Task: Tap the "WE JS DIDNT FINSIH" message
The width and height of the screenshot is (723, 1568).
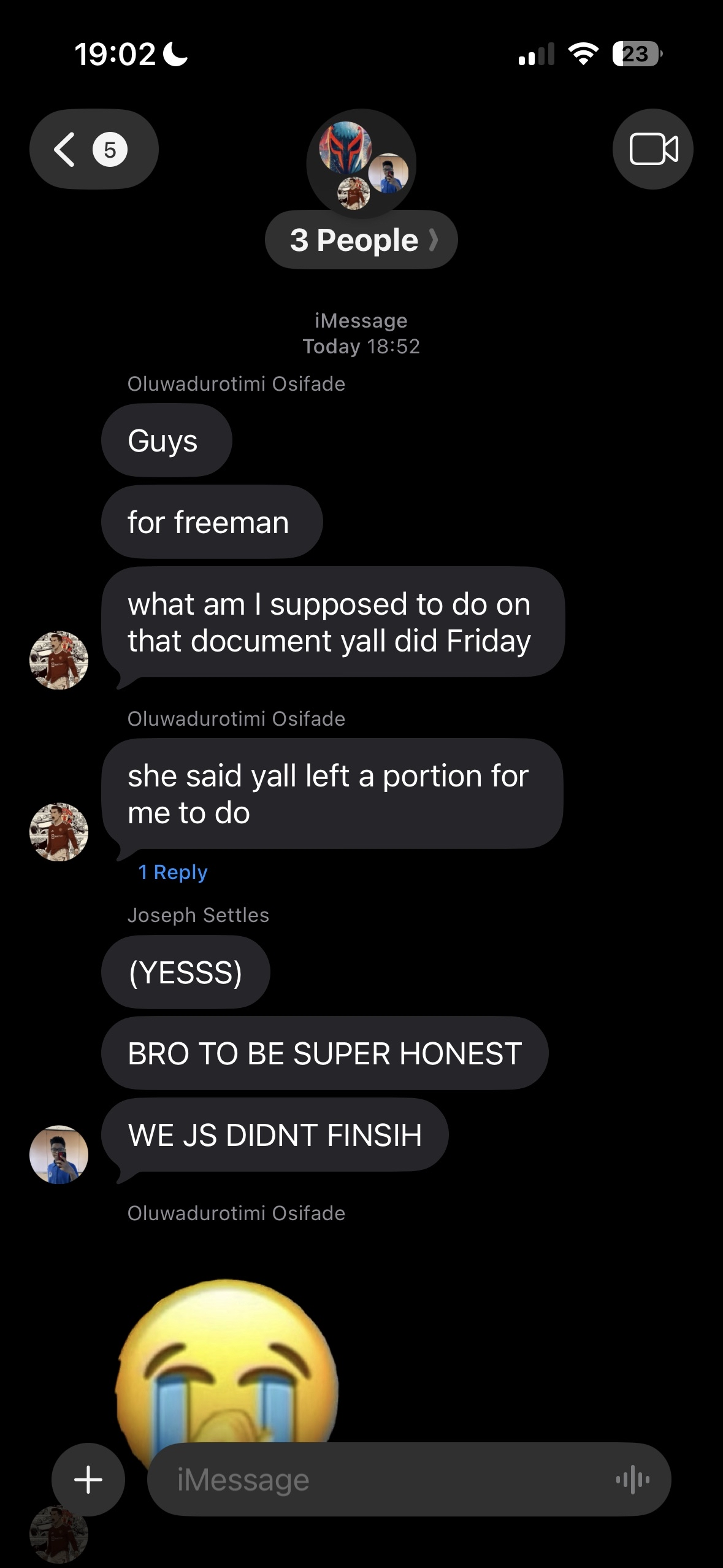Action: (x=275, y=1135)
